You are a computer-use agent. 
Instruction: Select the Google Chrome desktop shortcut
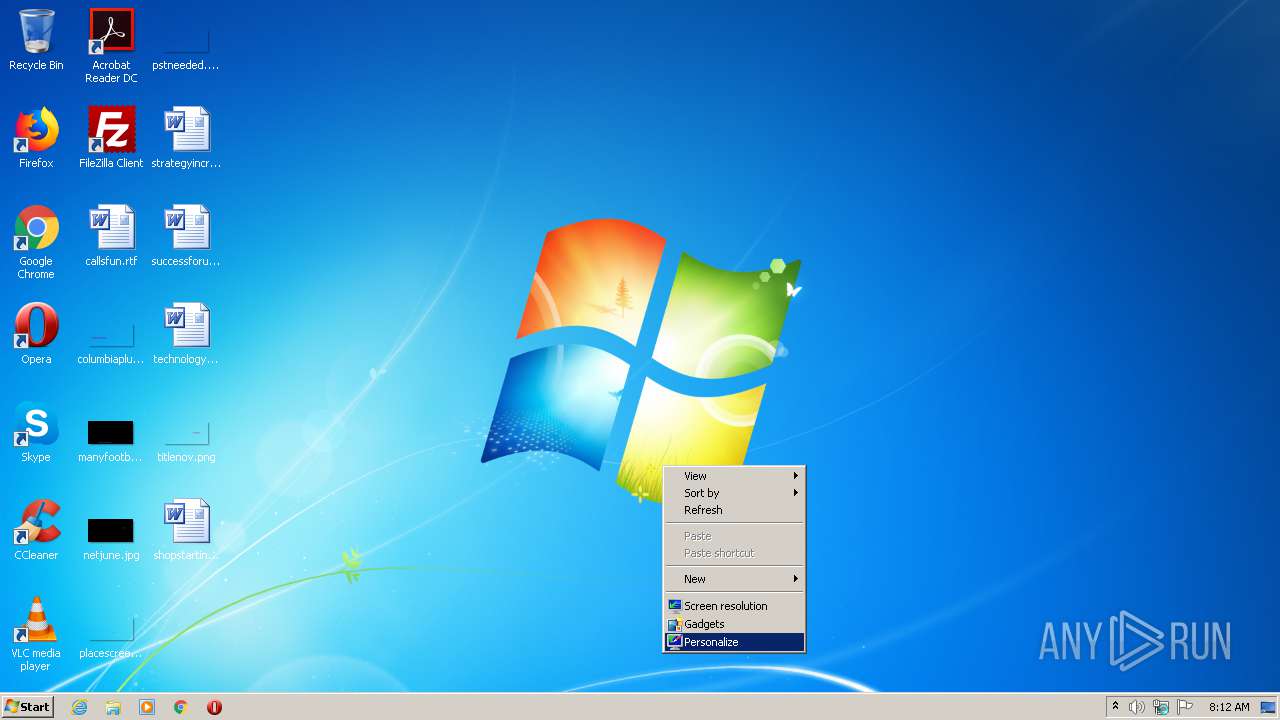[36, 242]
